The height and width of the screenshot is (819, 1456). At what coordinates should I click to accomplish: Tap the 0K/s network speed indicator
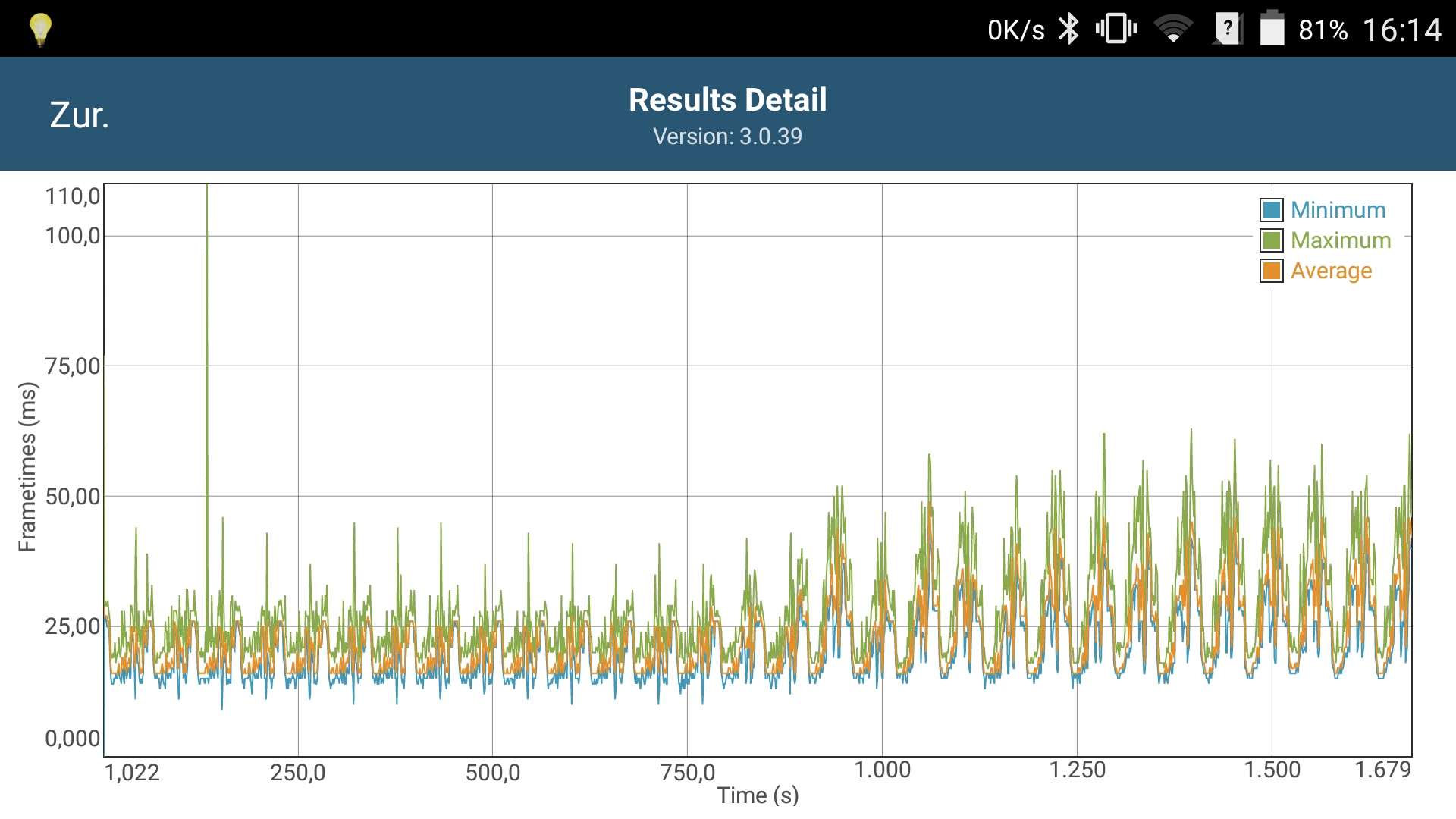tap(1015, 30)
